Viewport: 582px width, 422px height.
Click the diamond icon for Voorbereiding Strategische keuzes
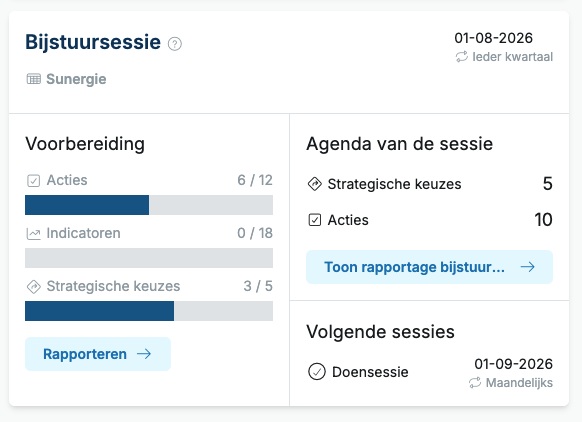(x=34, y=287)
